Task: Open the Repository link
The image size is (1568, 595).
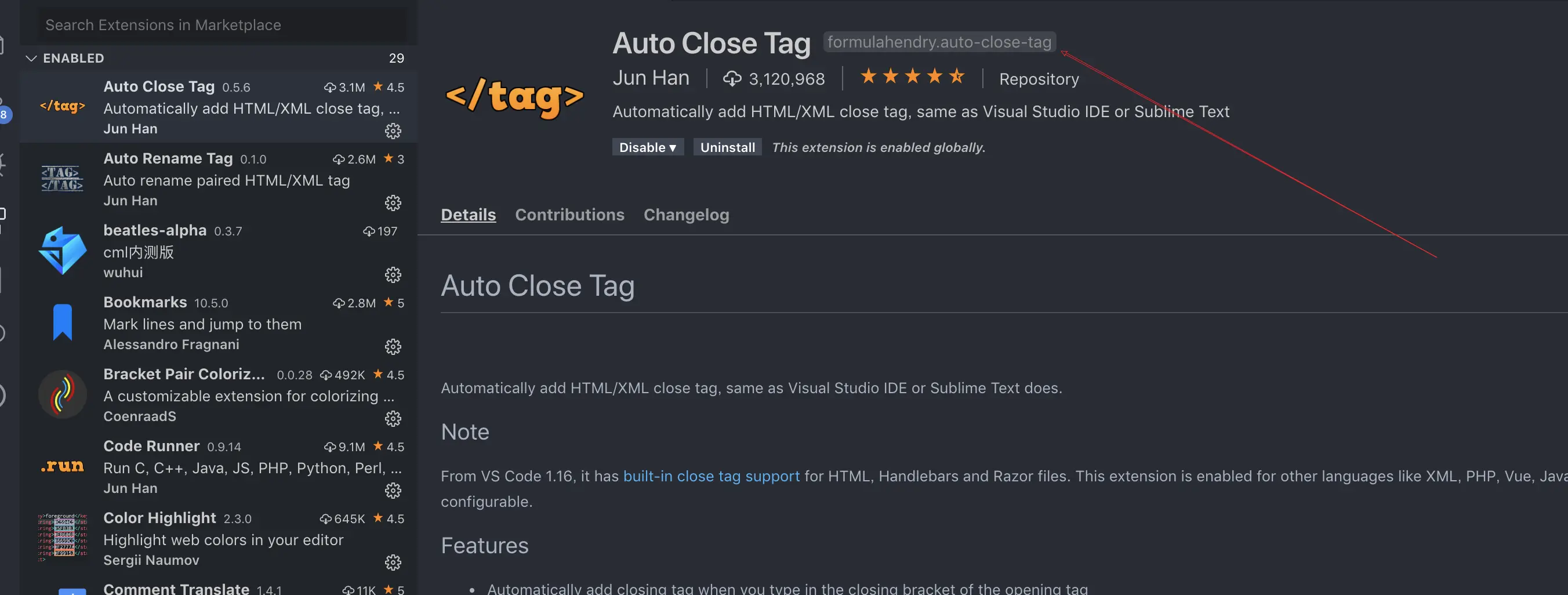Action: pyautogui.click(x=1039, y=79)
